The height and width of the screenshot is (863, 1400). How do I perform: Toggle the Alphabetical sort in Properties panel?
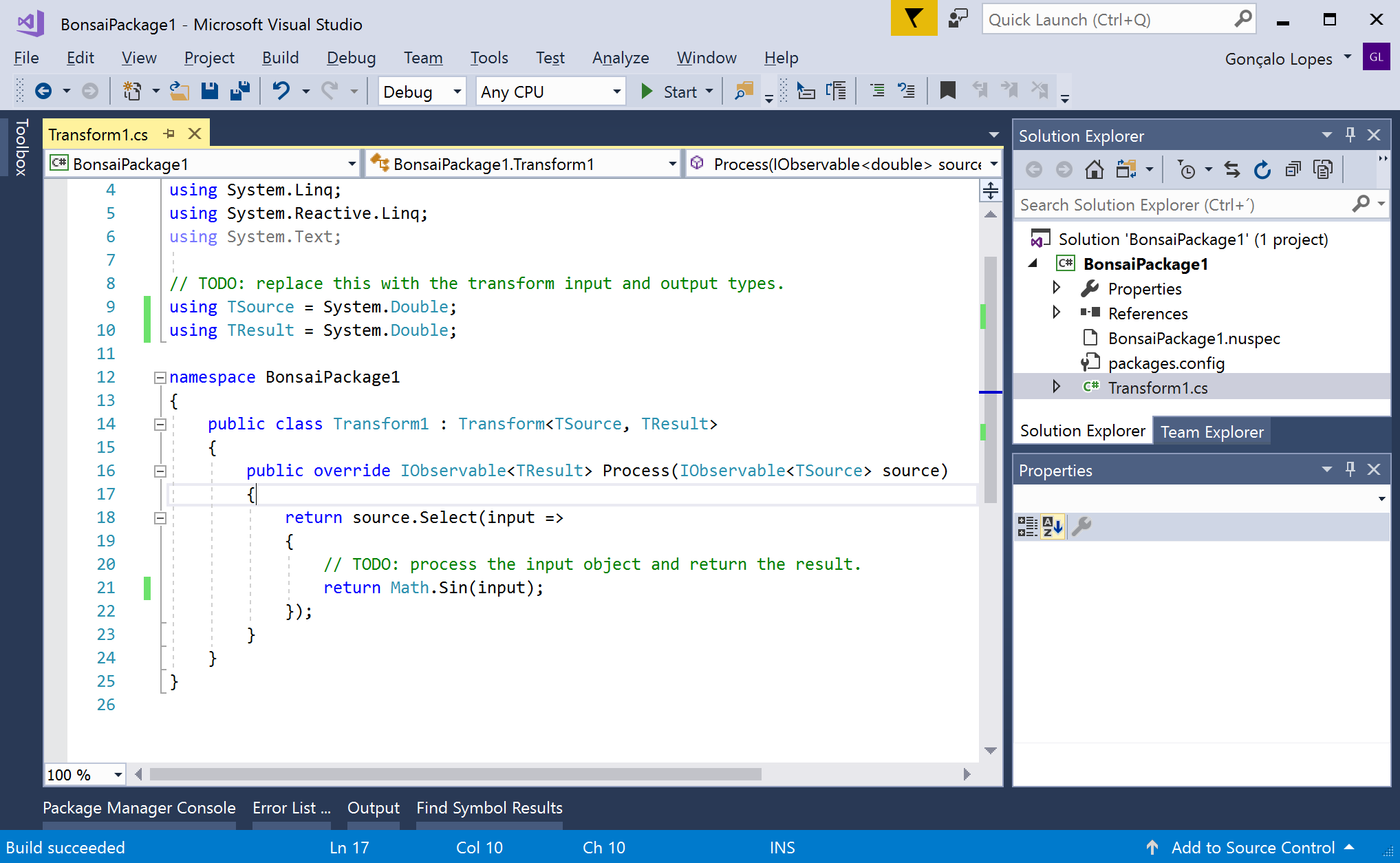click(1053, 526)
